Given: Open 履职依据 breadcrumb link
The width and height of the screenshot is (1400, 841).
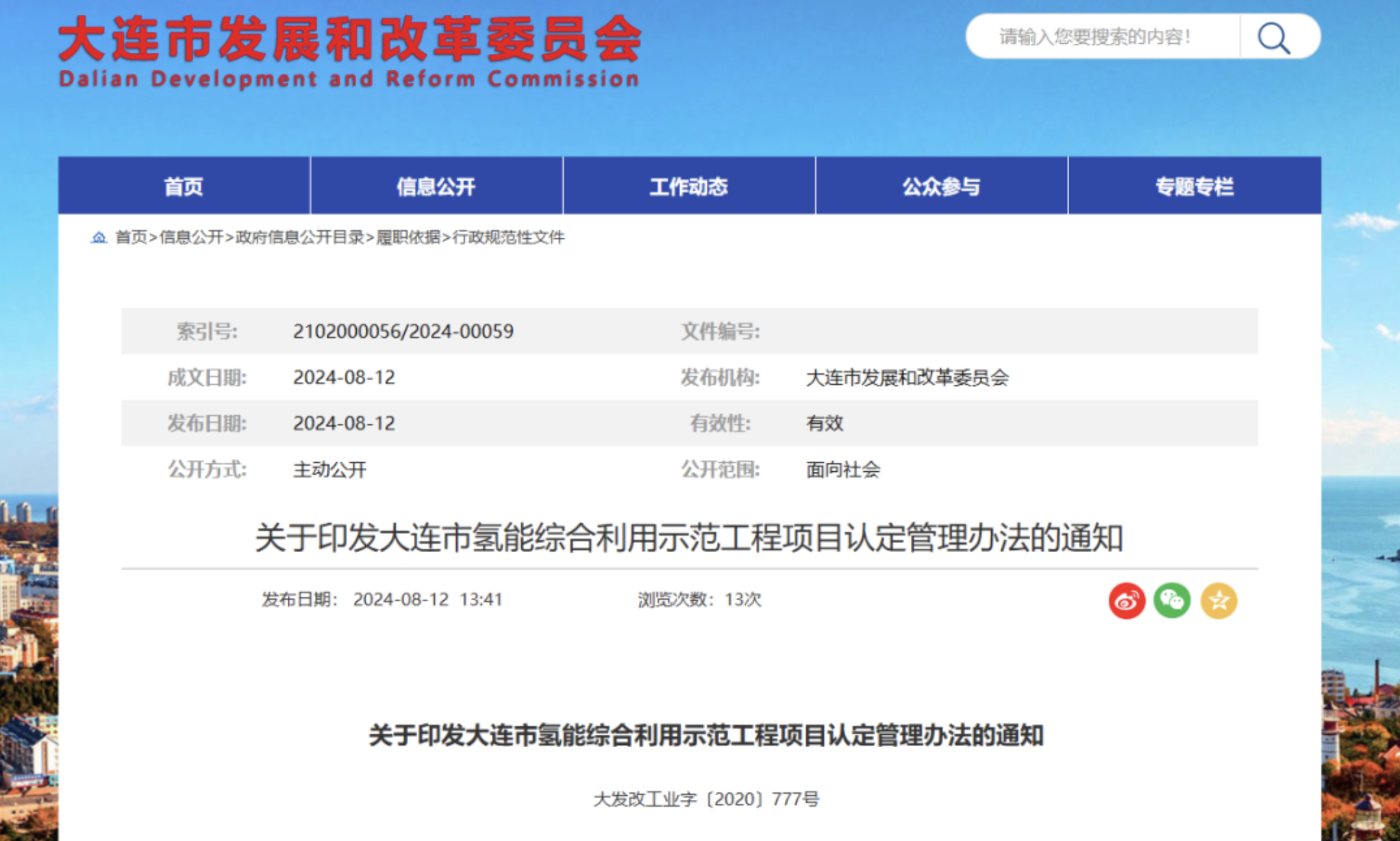Looking at the screenshot, I should (408, 237).
